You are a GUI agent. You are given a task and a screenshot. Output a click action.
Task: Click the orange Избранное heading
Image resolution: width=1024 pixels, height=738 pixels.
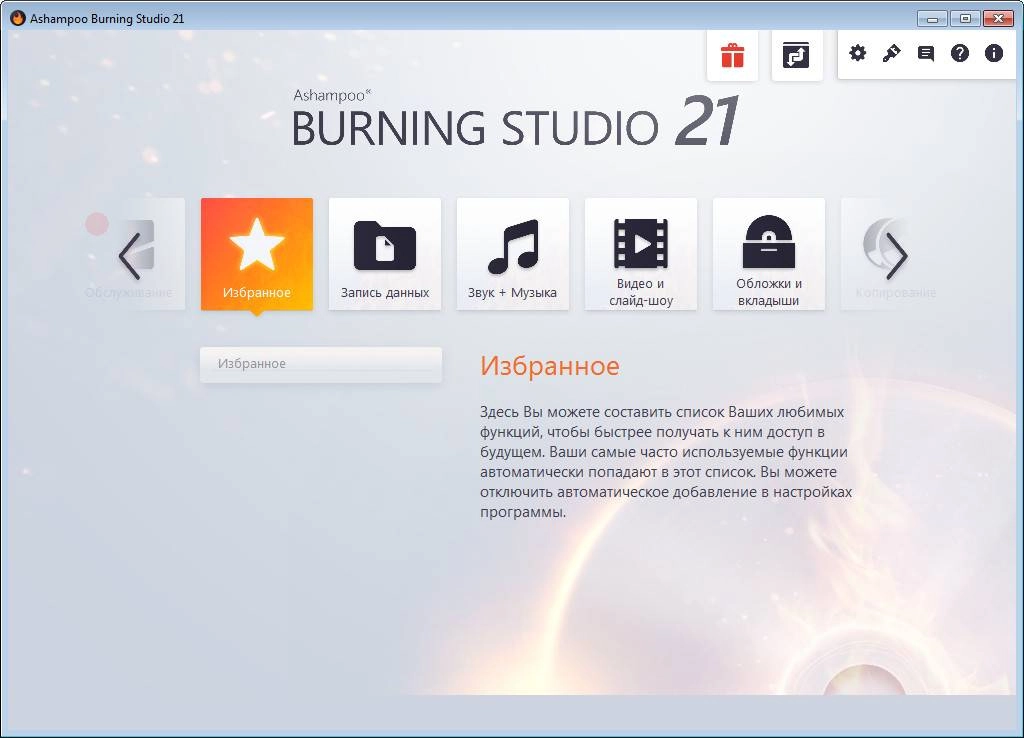tap(549, 366)
